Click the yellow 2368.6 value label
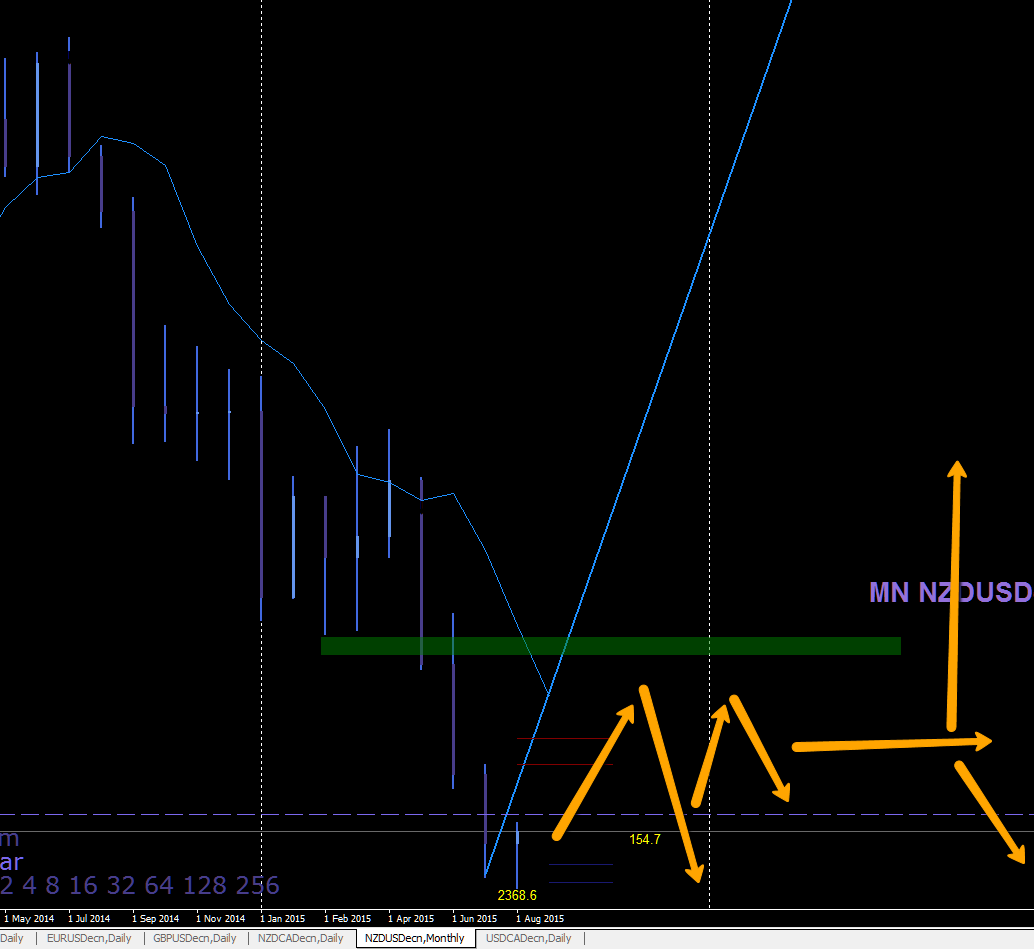This screenshot has width=1034, height=950. (x=517, y=895)
